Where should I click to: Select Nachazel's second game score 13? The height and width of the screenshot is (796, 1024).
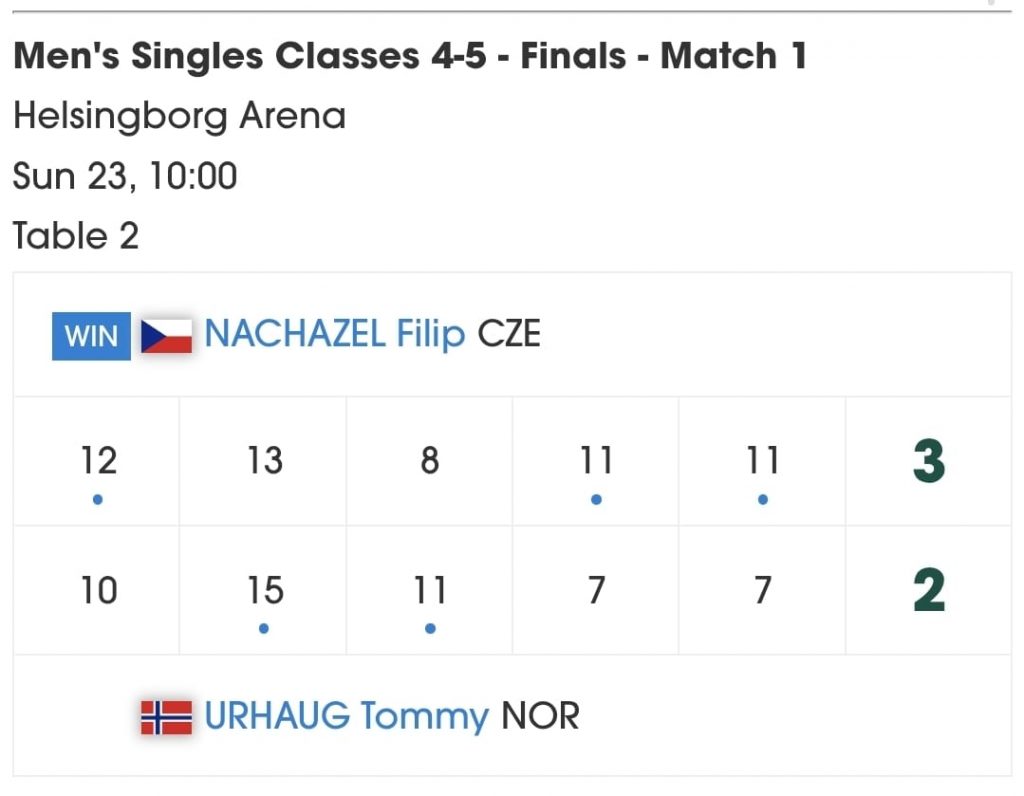point(265,461)
